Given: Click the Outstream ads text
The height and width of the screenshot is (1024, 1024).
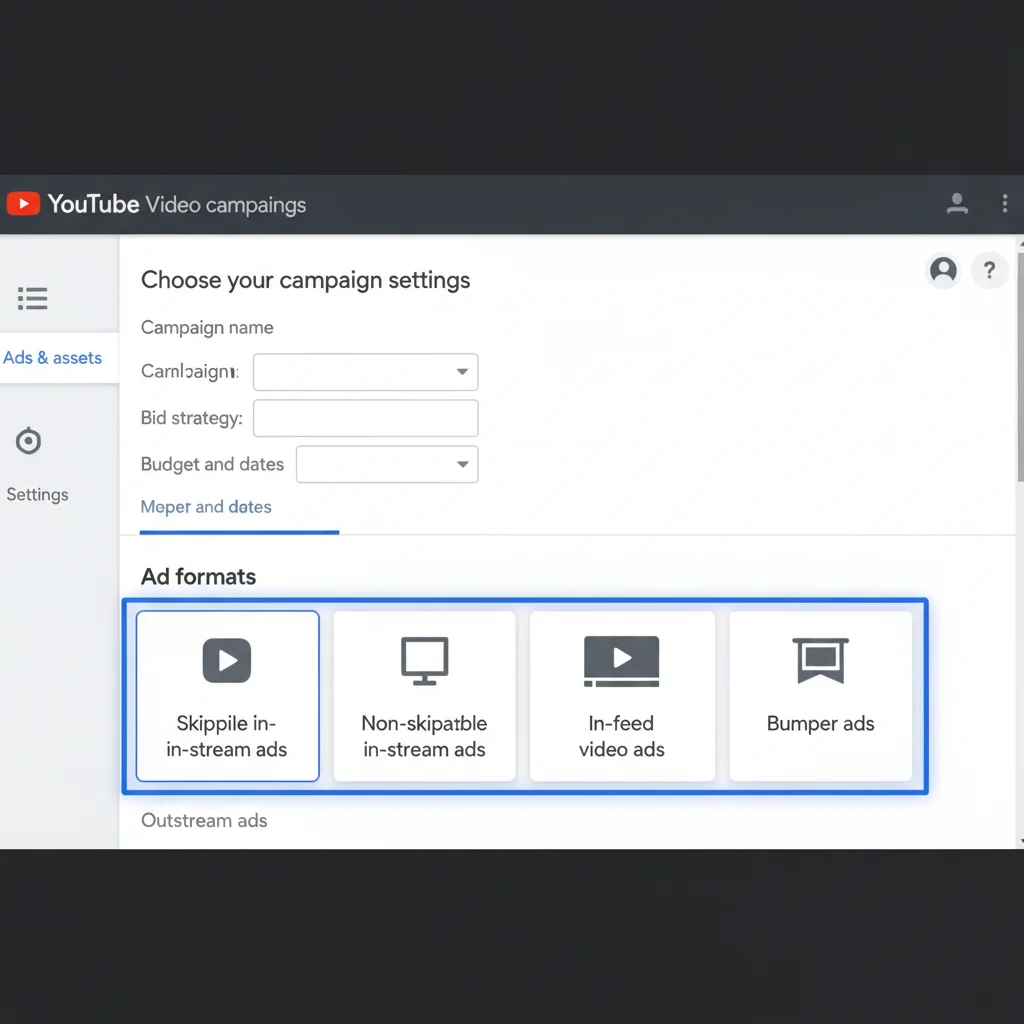Looking at the screenshot, I should coord(204,820).
